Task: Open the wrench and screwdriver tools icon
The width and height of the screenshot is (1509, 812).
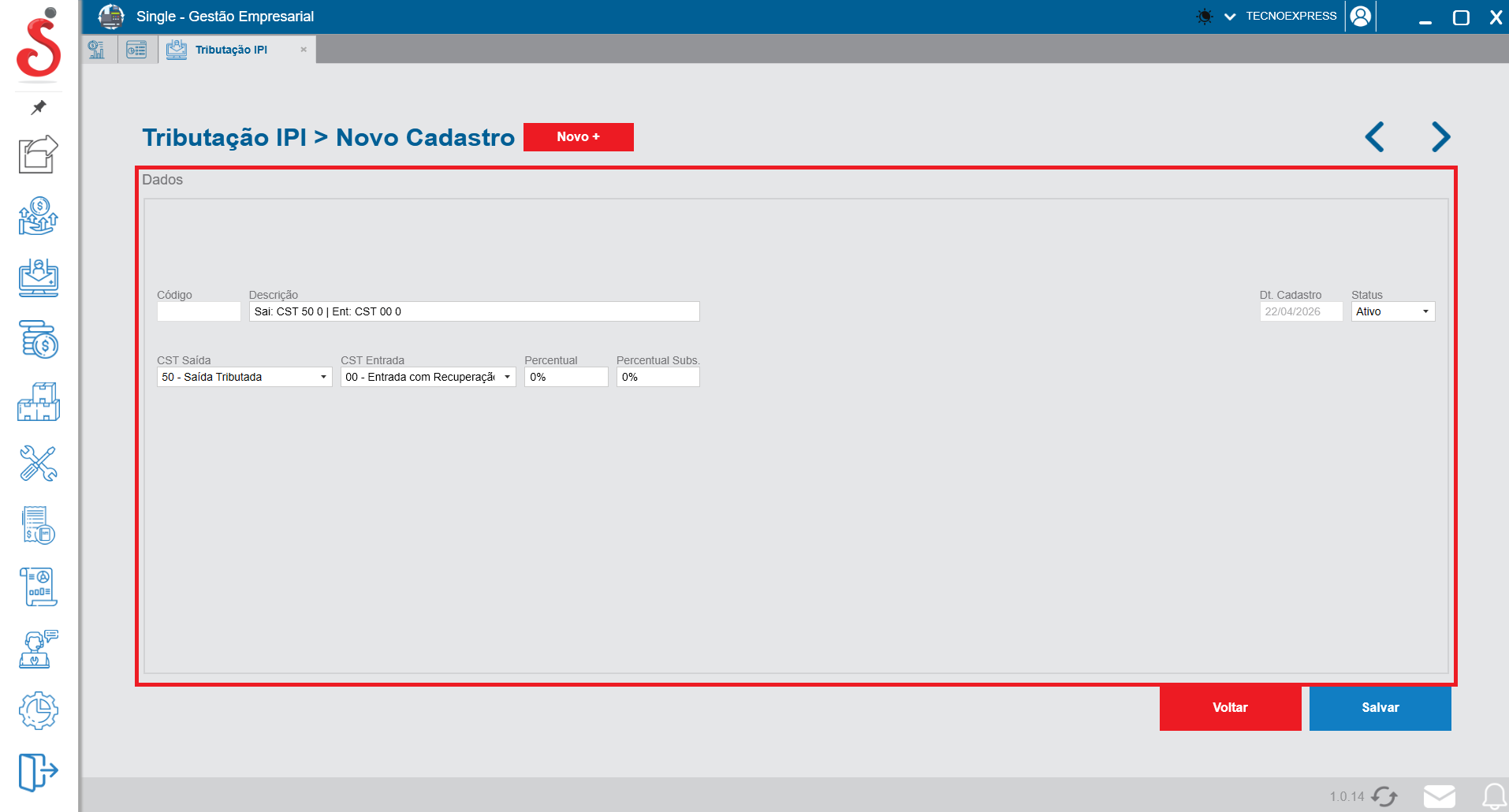Action: (38, 464)
